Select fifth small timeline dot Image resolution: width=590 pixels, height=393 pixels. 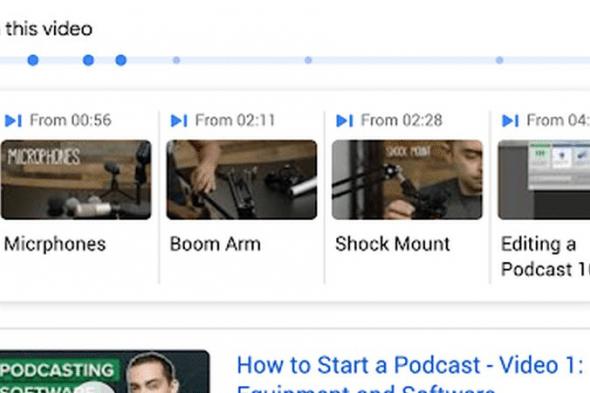308,60
